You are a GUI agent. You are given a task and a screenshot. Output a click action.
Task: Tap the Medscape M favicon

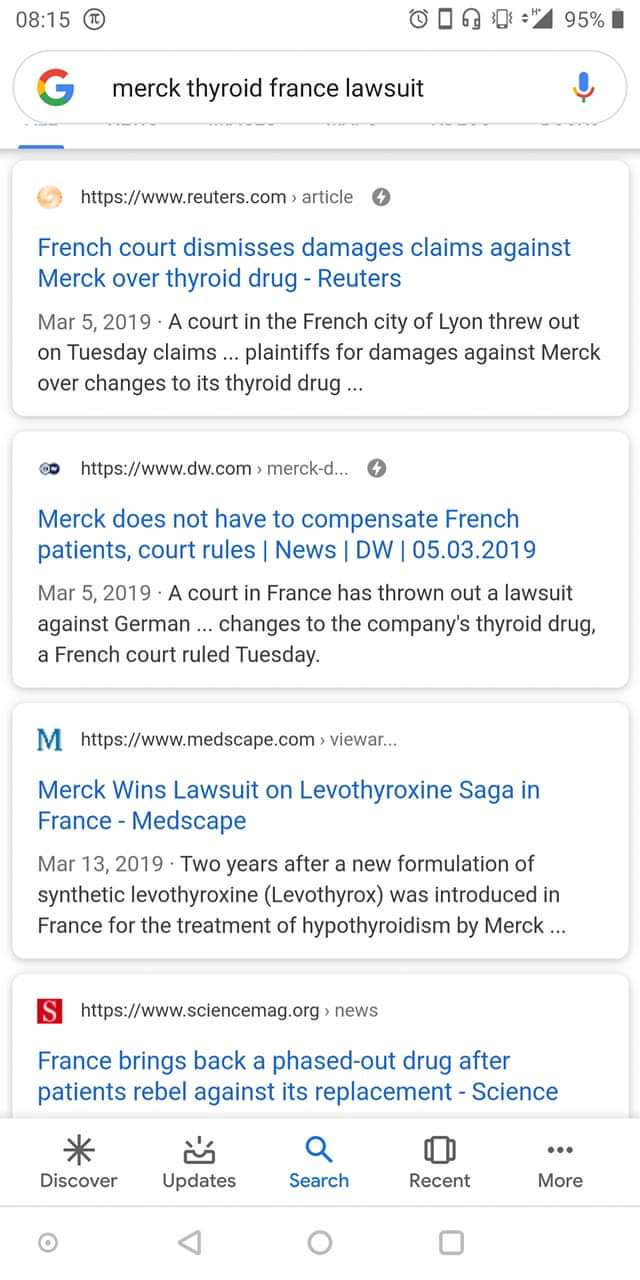click(49, 740)
